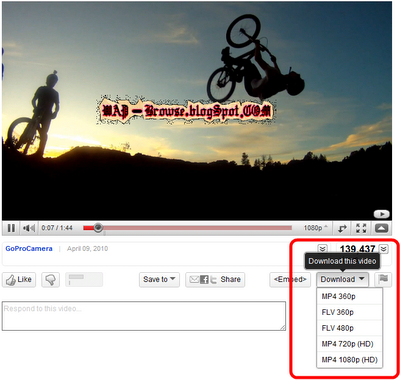
Task: Click the 0:07 / 1:44 time display
Action: click(57, 228)
